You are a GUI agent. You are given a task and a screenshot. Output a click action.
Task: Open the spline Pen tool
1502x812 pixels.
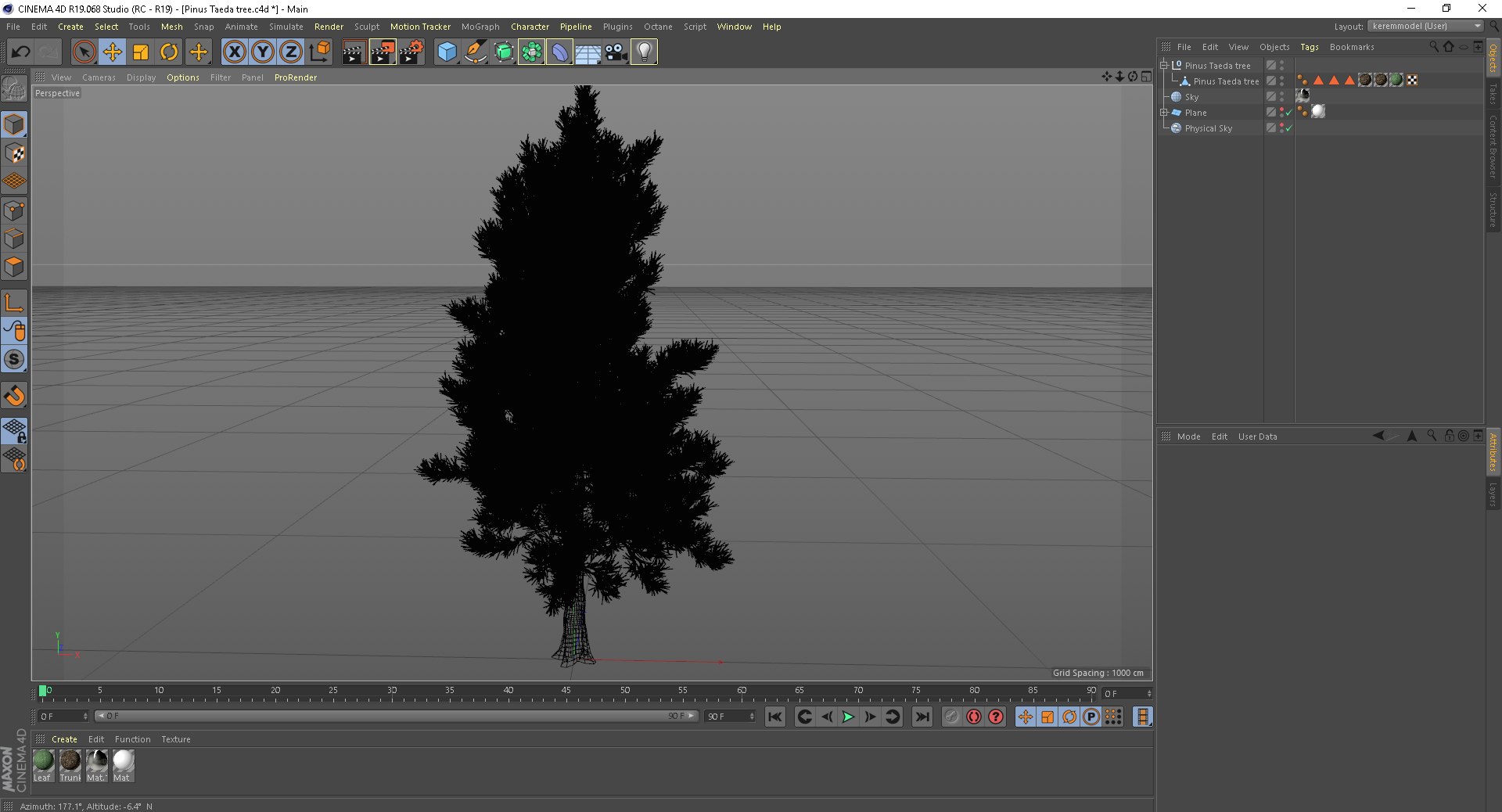pyautogui.click(x=475, y=52)
